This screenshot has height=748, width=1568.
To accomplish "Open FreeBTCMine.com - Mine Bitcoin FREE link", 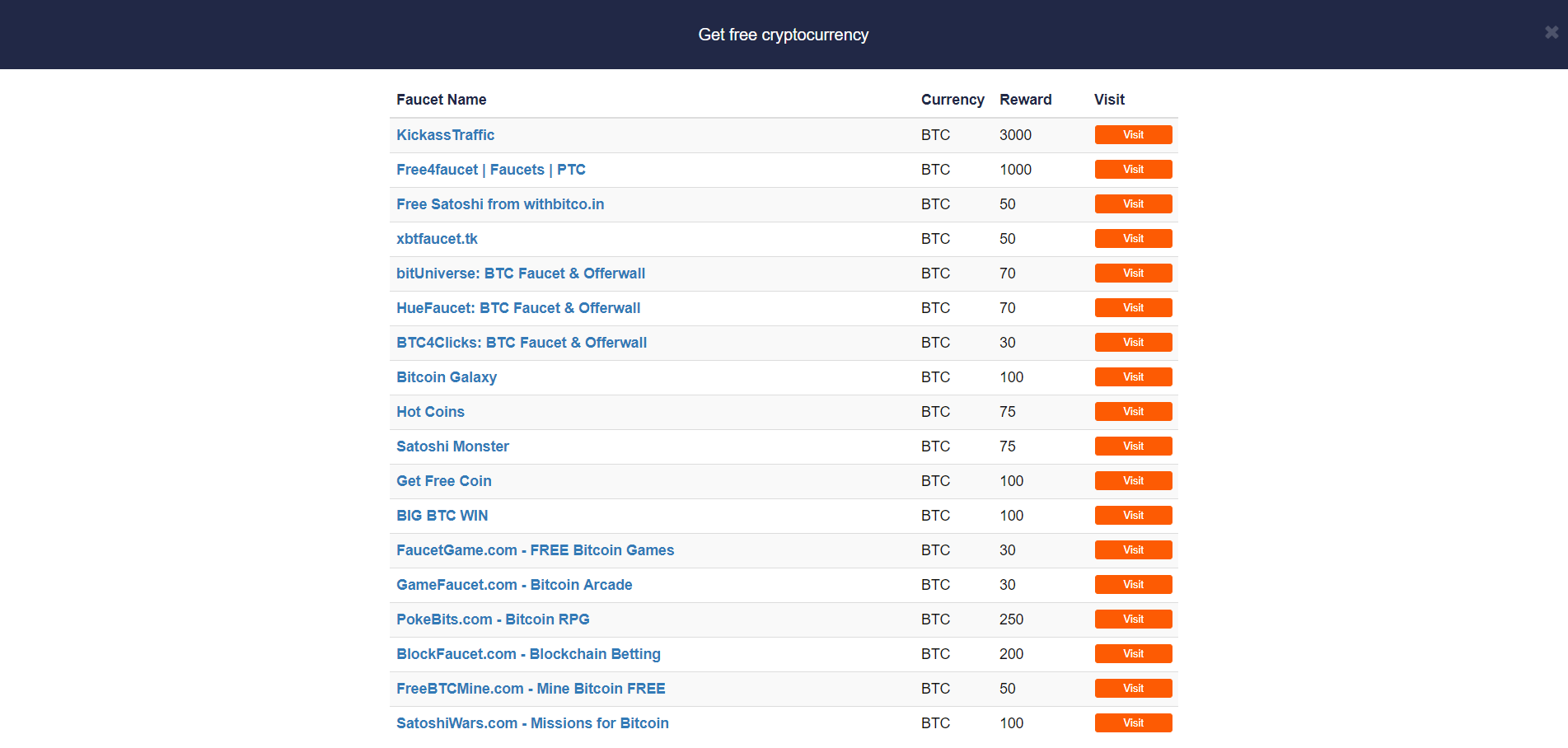I will (x=531, y=689).
